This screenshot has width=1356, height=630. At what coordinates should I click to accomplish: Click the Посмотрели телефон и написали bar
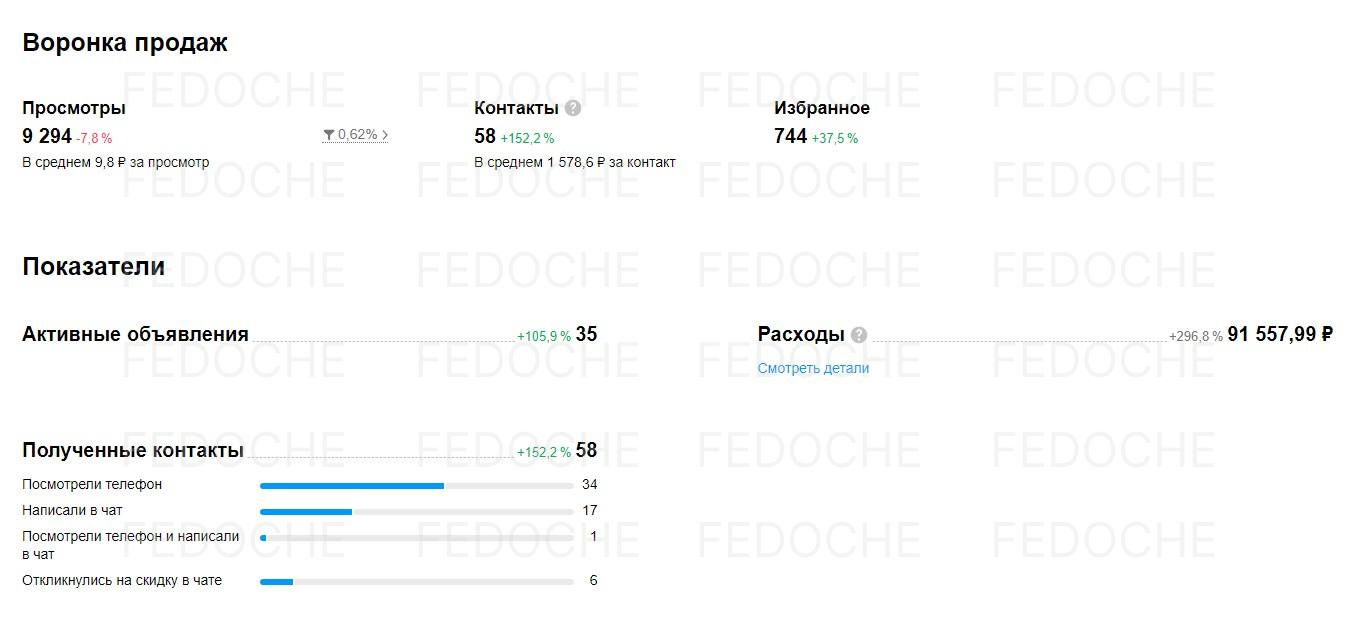pyautogui.click(x=416, y=537)
